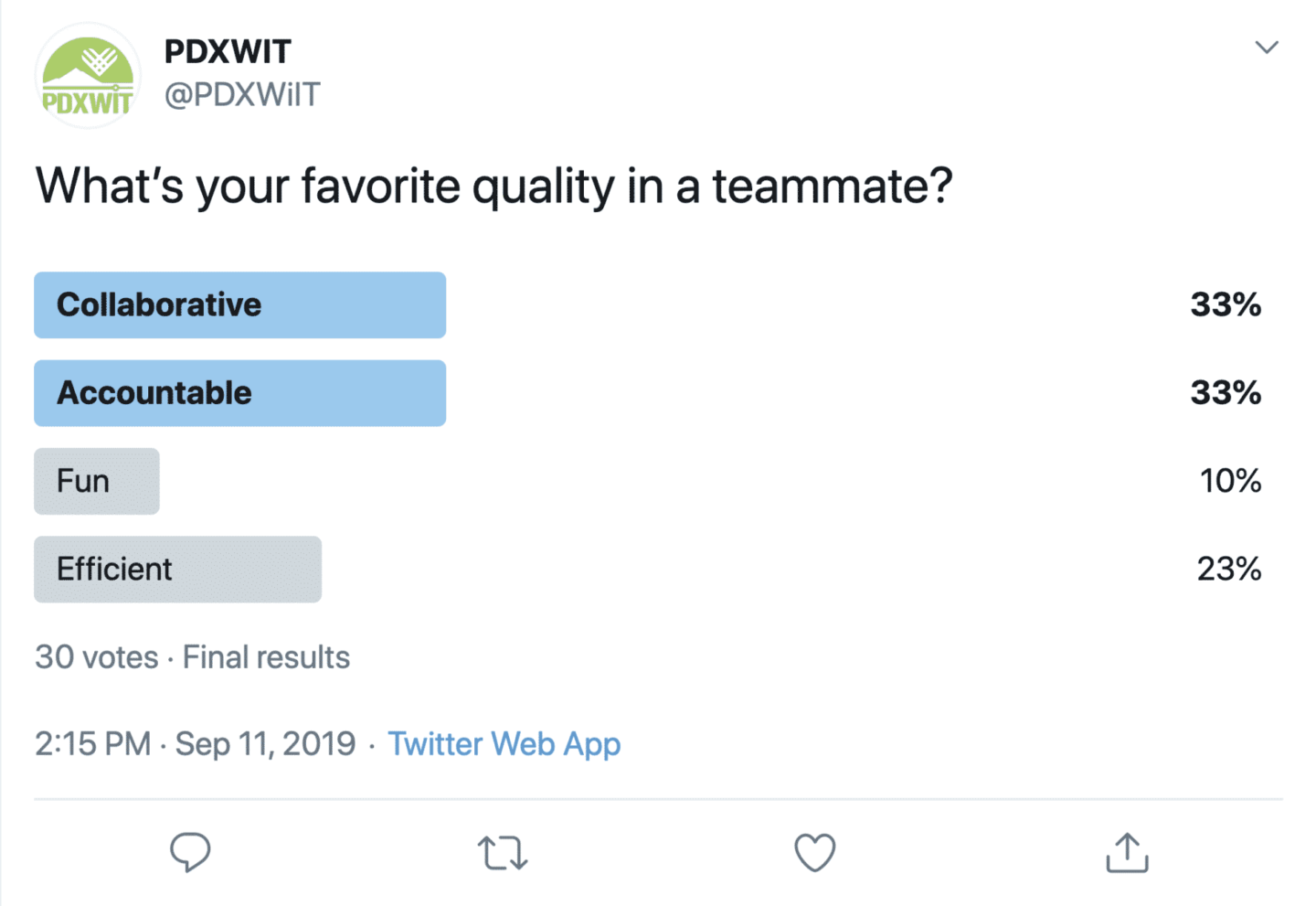Click the 30 votes count text
The width and height of the screenshot is (1316, 906).
(x=96, y=657)
